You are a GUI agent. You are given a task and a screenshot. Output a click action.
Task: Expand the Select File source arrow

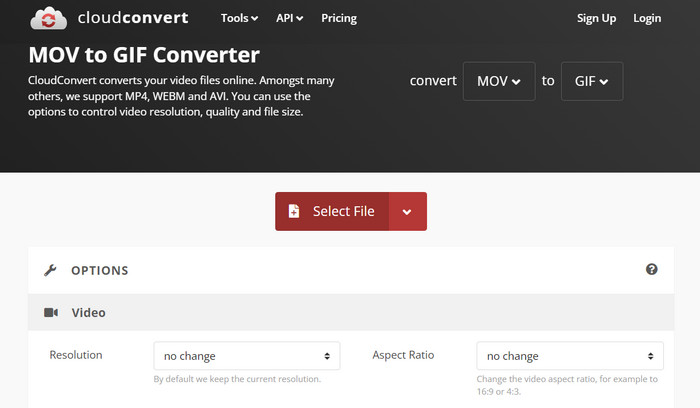point(407,212)
